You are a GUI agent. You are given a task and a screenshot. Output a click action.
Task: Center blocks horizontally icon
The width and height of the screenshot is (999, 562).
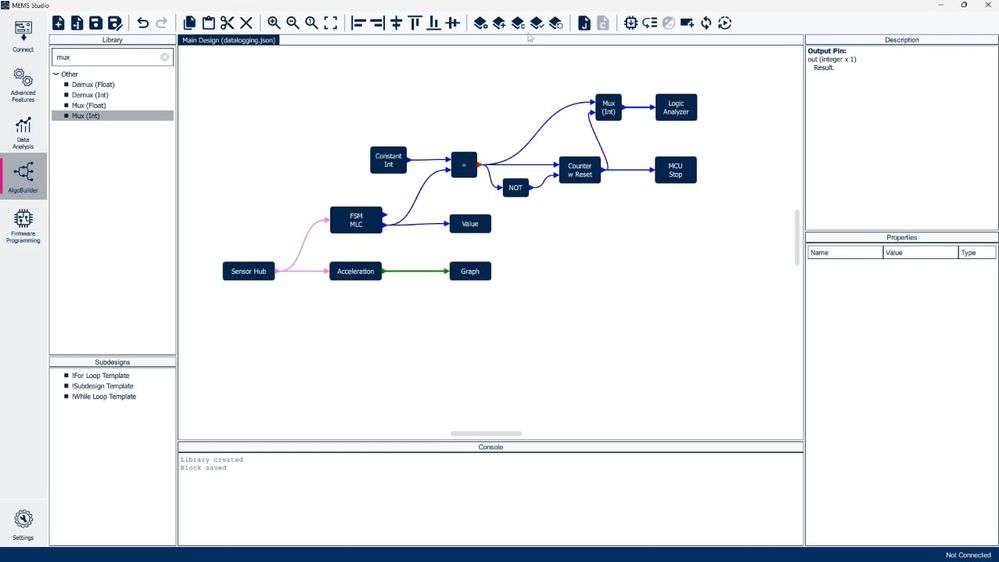pyautogui.click(x=452, y=23)
